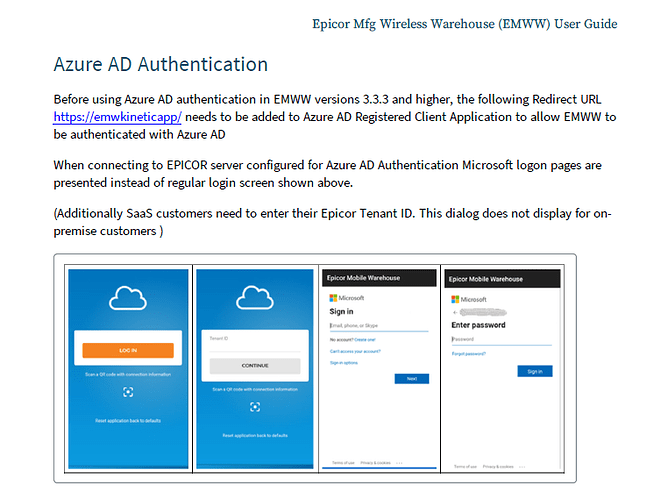Click the Tenant ID input field
This screenshot has width=668, height=500.
[255, 344]
